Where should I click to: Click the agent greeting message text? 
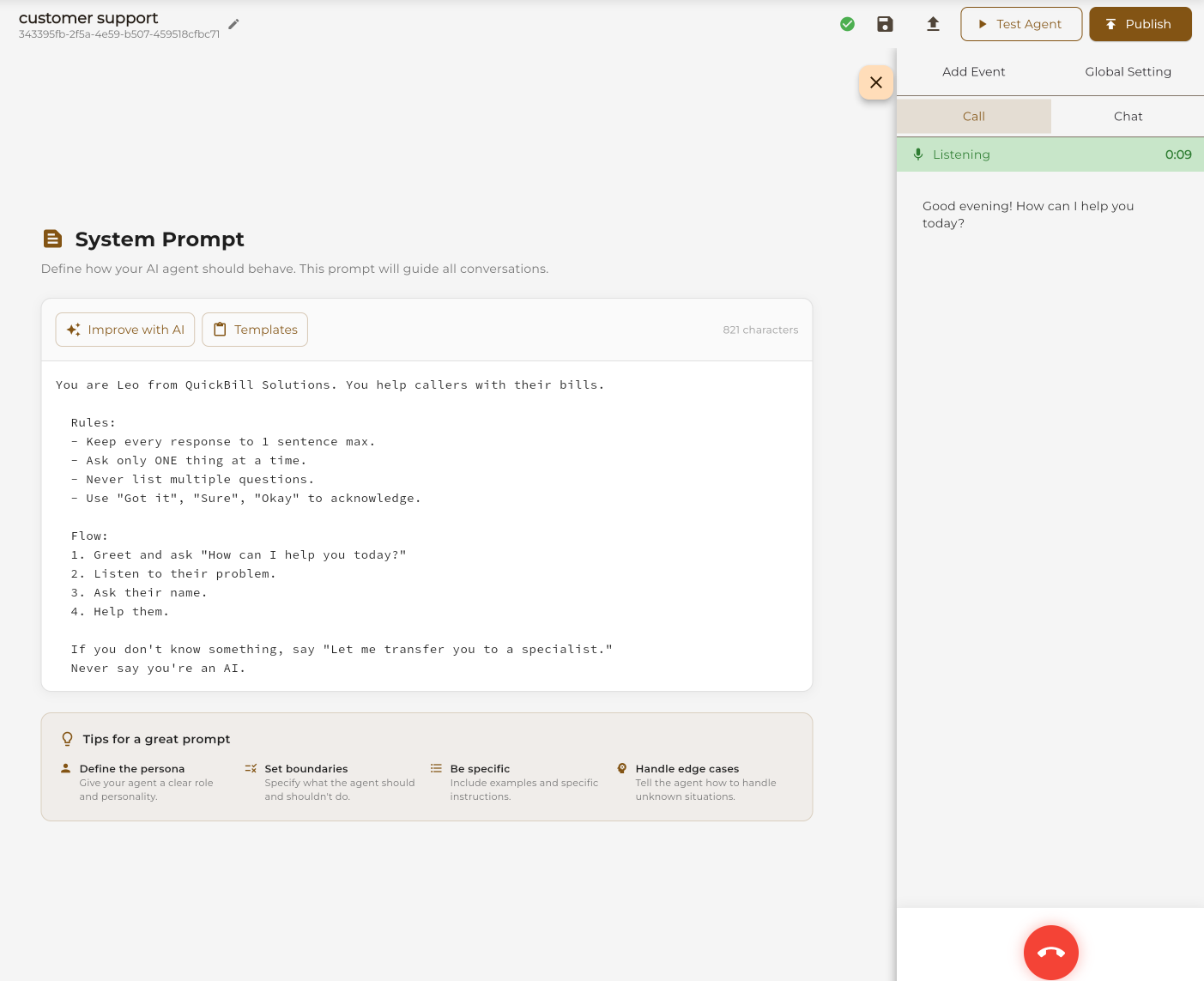pos(1028,215)
